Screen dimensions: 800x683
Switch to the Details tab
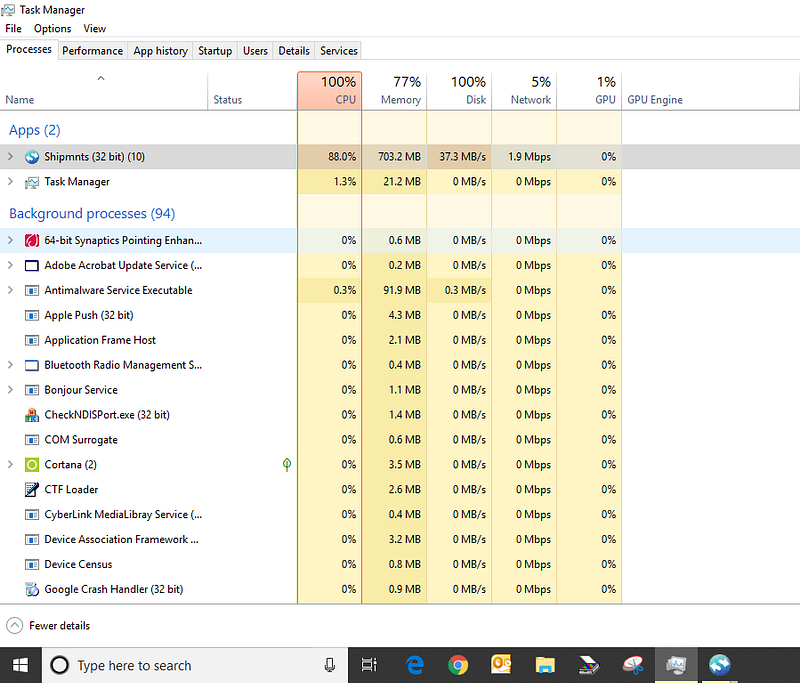click(x=294, y=51)
